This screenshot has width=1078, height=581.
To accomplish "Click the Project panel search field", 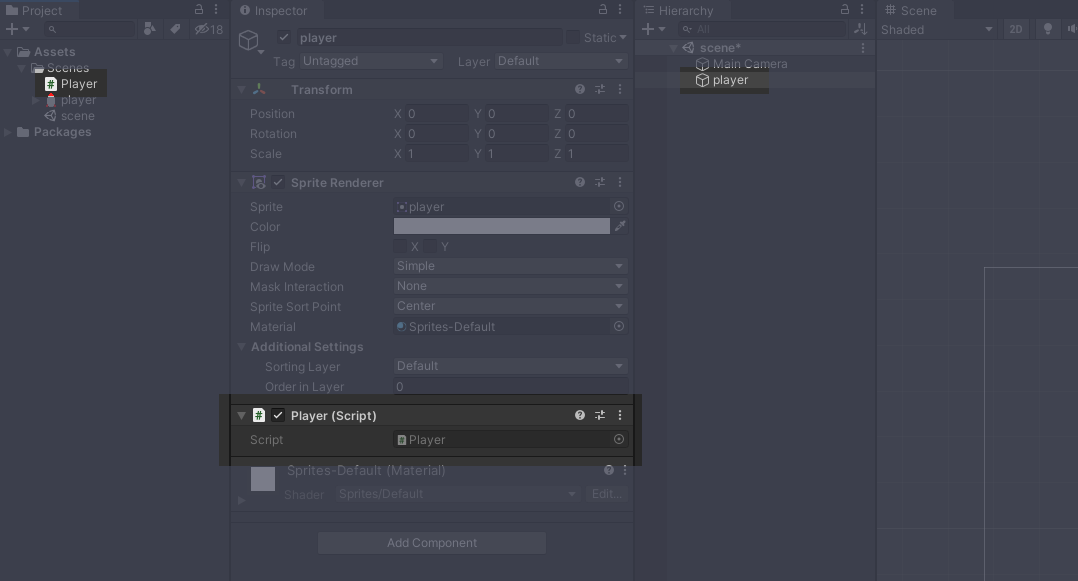I will pyautogui.click(x=90, y=29).
